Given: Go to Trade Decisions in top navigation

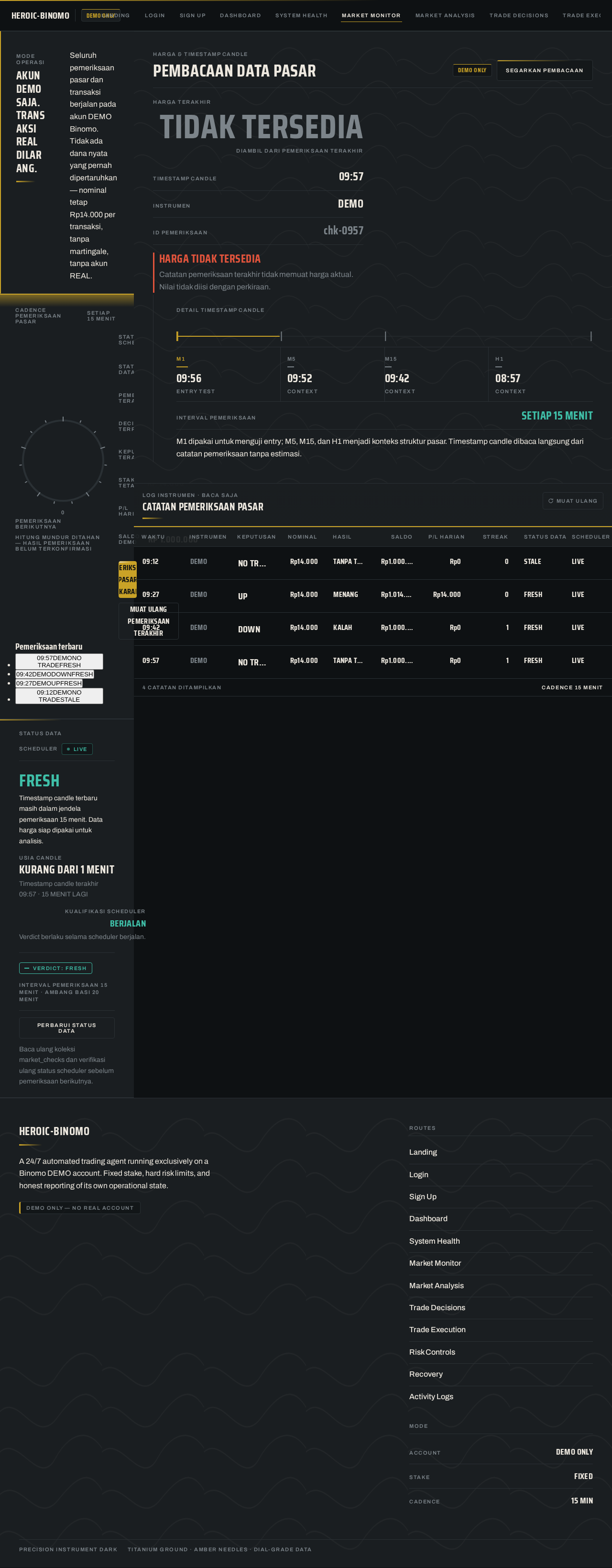Looking at the screenshot, I should (518, 15).
